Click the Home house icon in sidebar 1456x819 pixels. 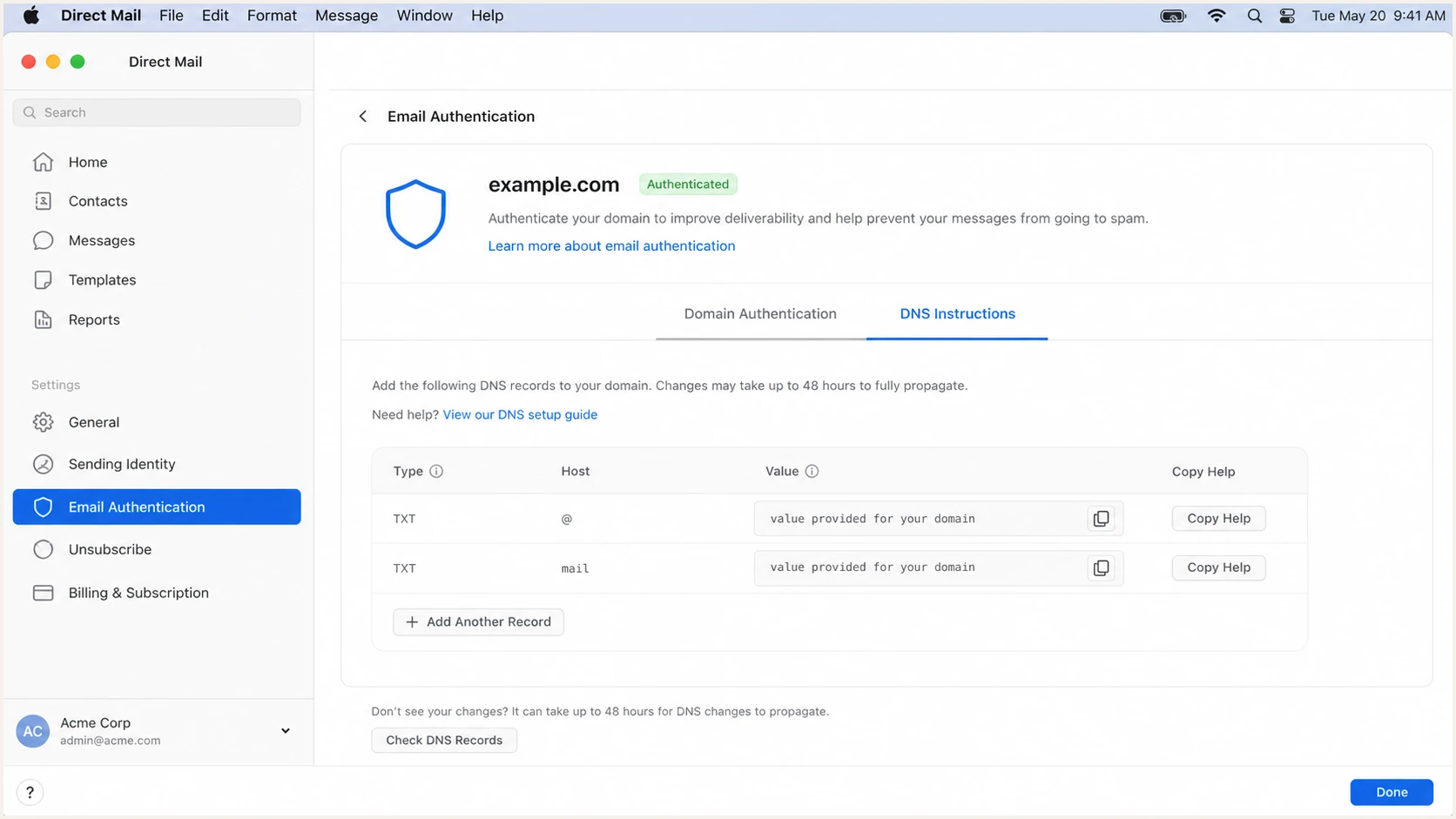coord(43,162)
